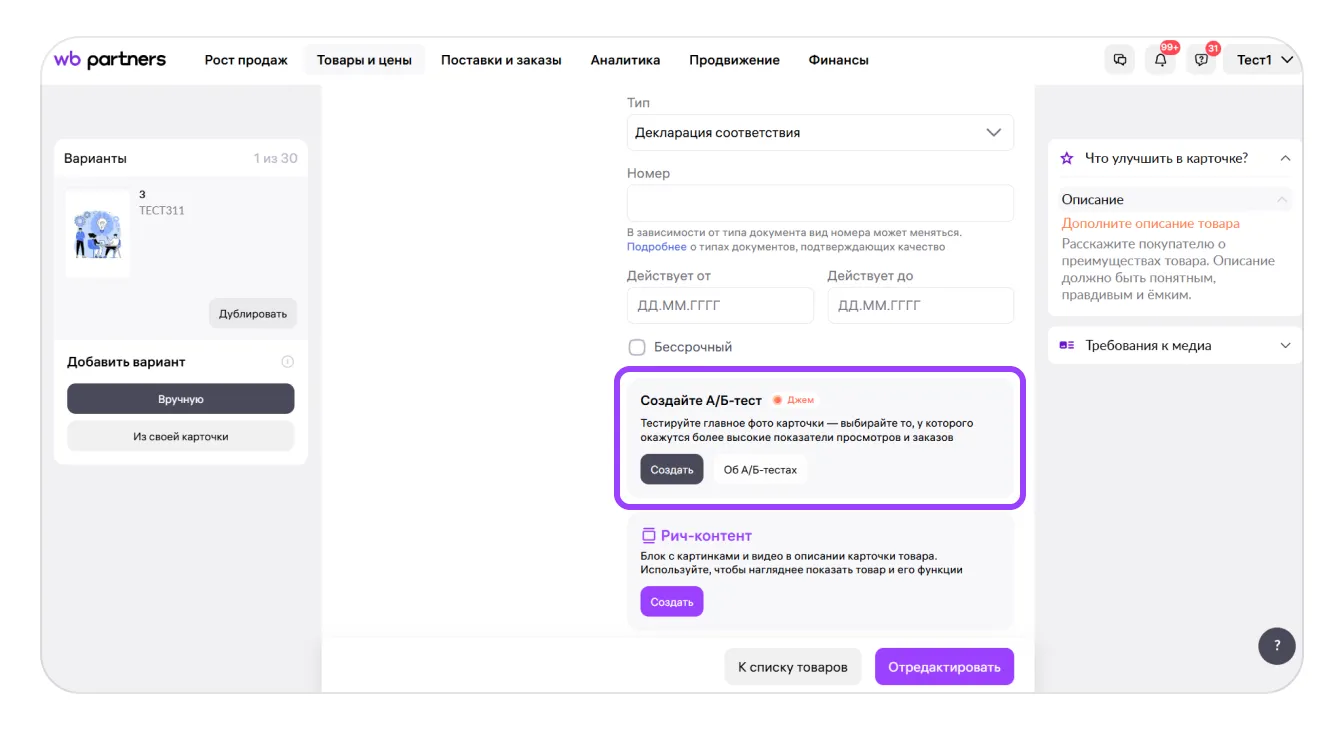The width and height of the screenshot is (1344, 730).
Task: Open the Аналитика menu
Action: pyautogui.click(x=625, y=60)
